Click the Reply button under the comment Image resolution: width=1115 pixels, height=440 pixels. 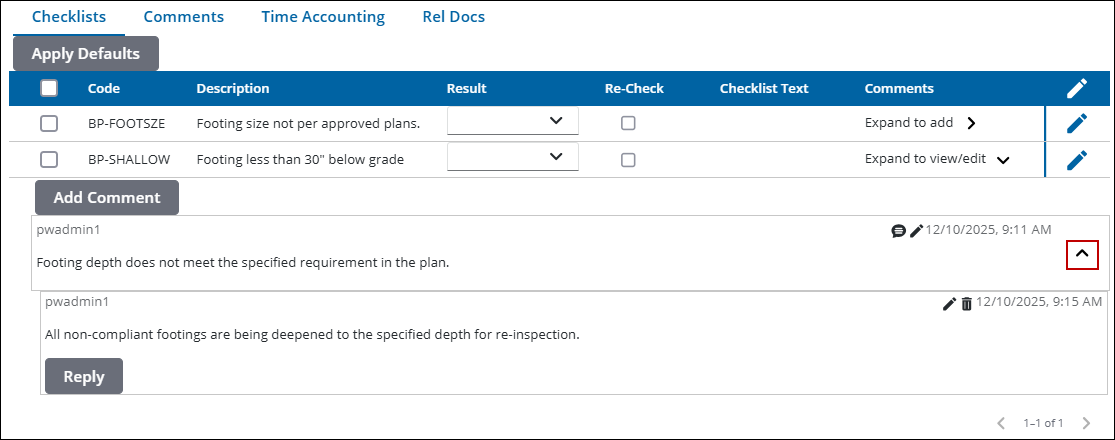click(84, 377)
